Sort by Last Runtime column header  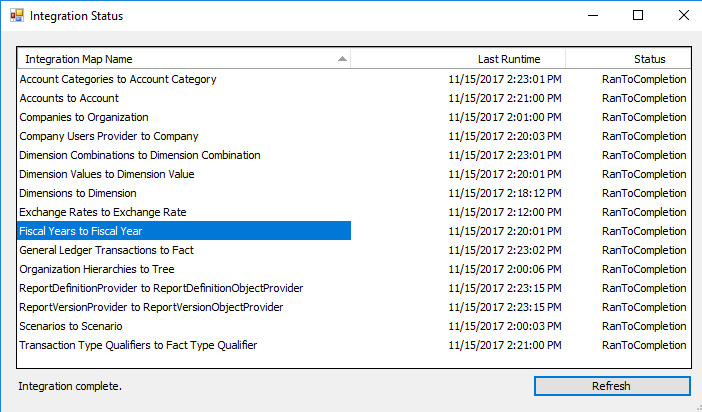coord(458,59)
